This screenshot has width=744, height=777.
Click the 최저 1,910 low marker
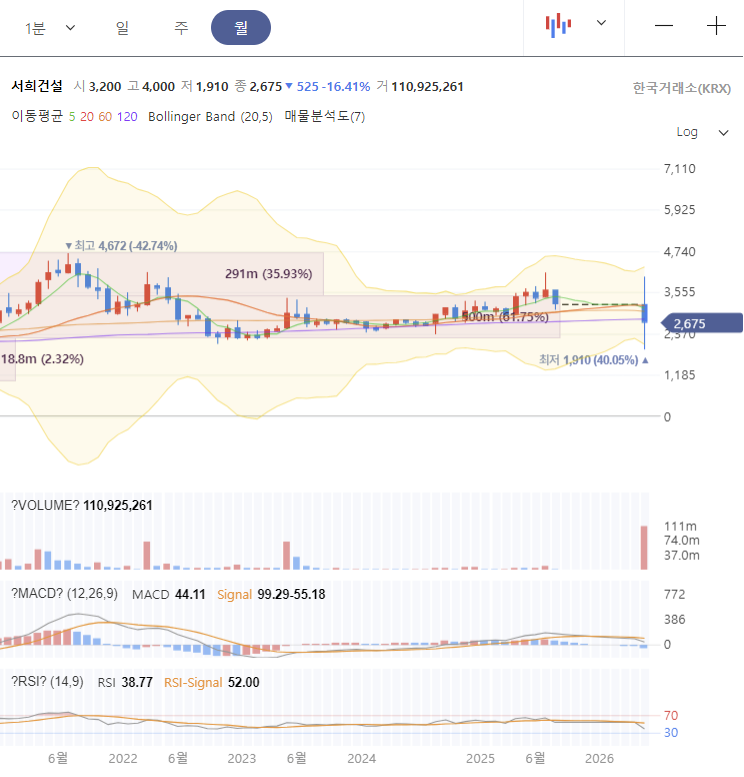coord(594,360)
